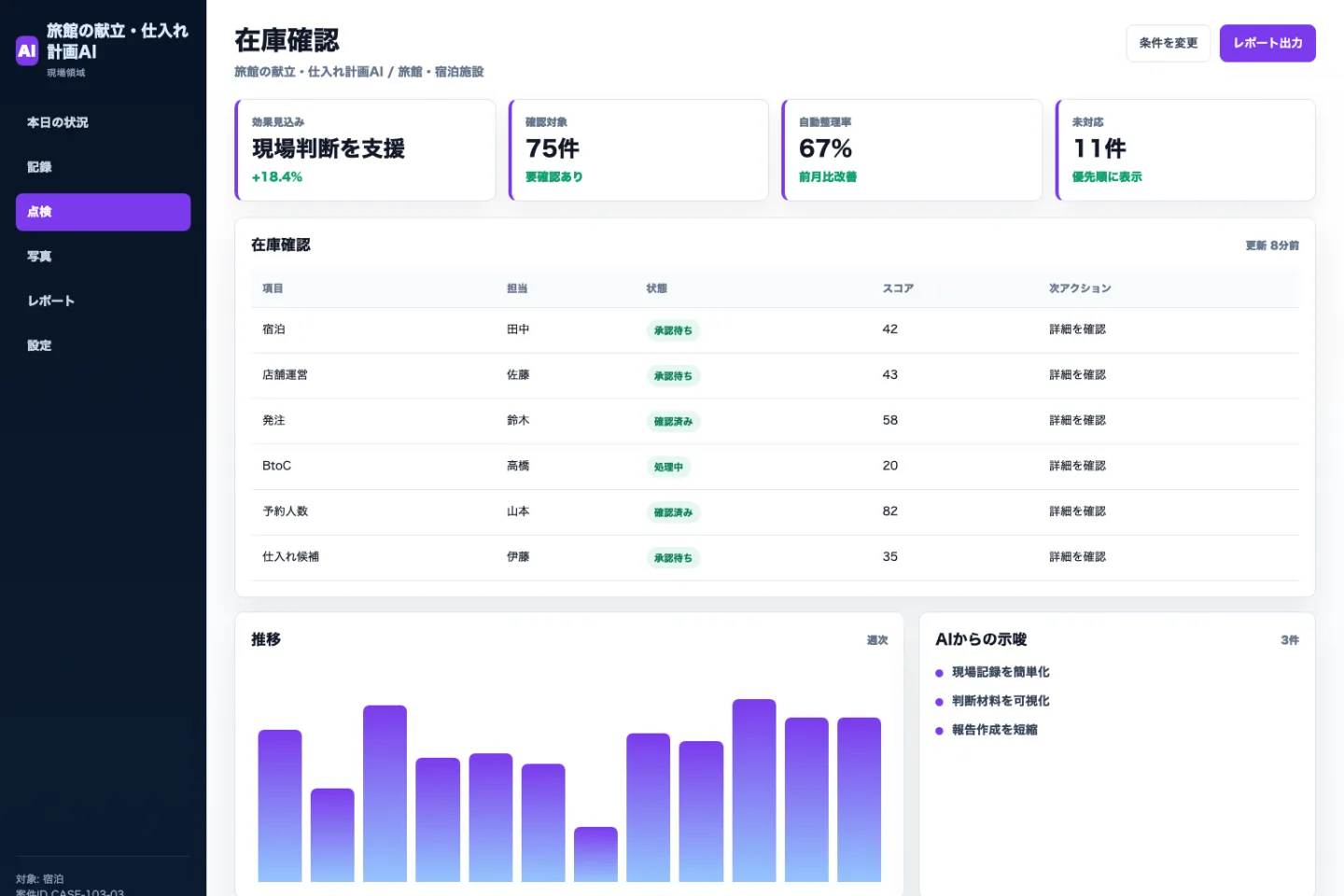Click 詳細を確認 for 仕入れ候補
1344x896 pixels.
[x=1077, y=557]
